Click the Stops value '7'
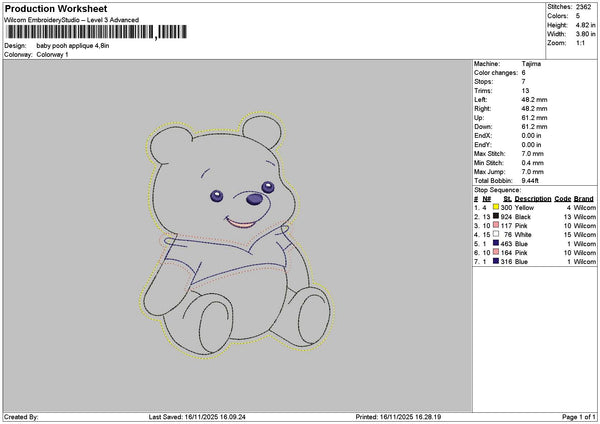This screenshot has height=424, width=600. coord(523,82)
